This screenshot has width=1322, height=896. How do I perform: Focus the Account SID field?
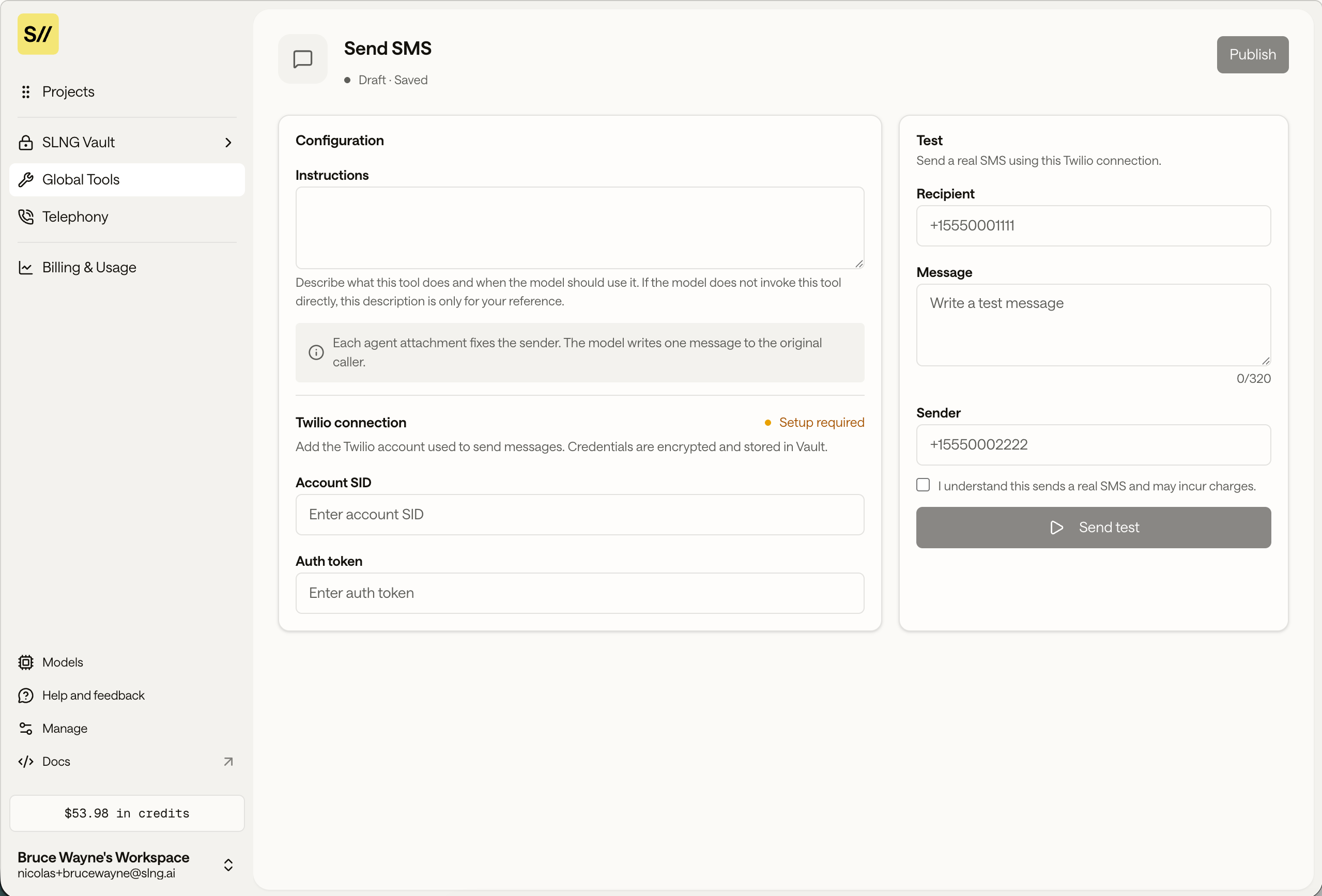coord(580,514)
